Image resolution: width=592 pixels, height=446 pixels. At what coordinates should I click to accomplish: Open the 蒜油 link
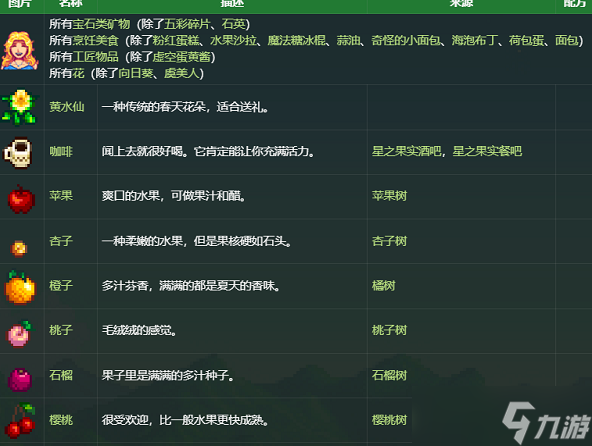(348, 40)
